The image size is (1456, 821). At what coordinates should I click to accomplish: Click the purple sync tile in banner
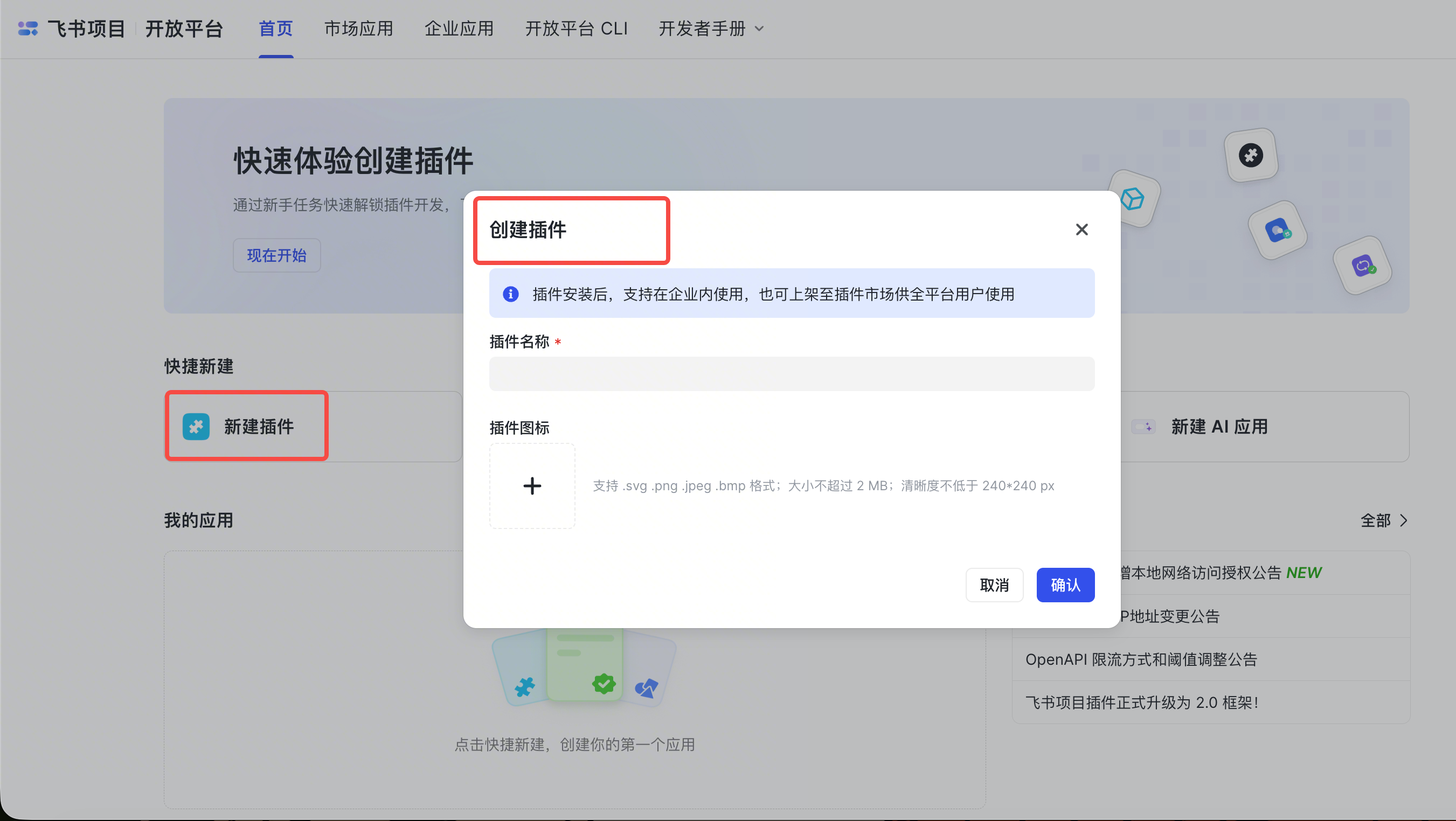pos(1362,265)
